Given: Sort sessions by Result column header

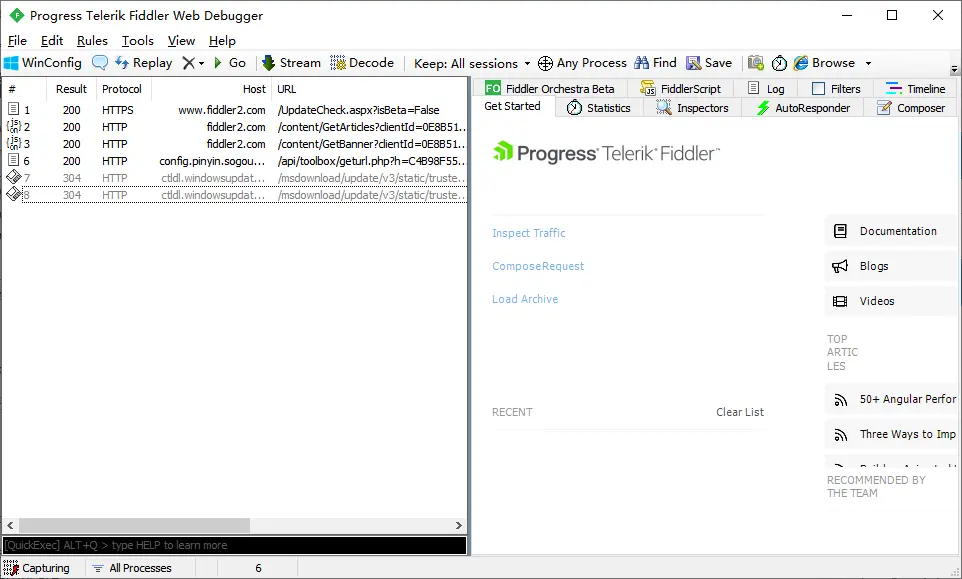Looking at the screenshot, I should [x=71, y=89].
